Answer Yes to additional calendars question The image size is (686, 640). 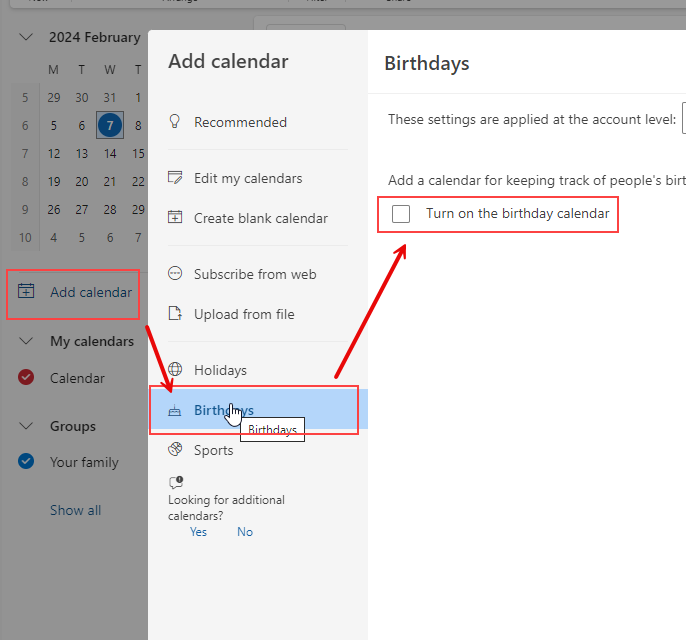tap(198, 532)
